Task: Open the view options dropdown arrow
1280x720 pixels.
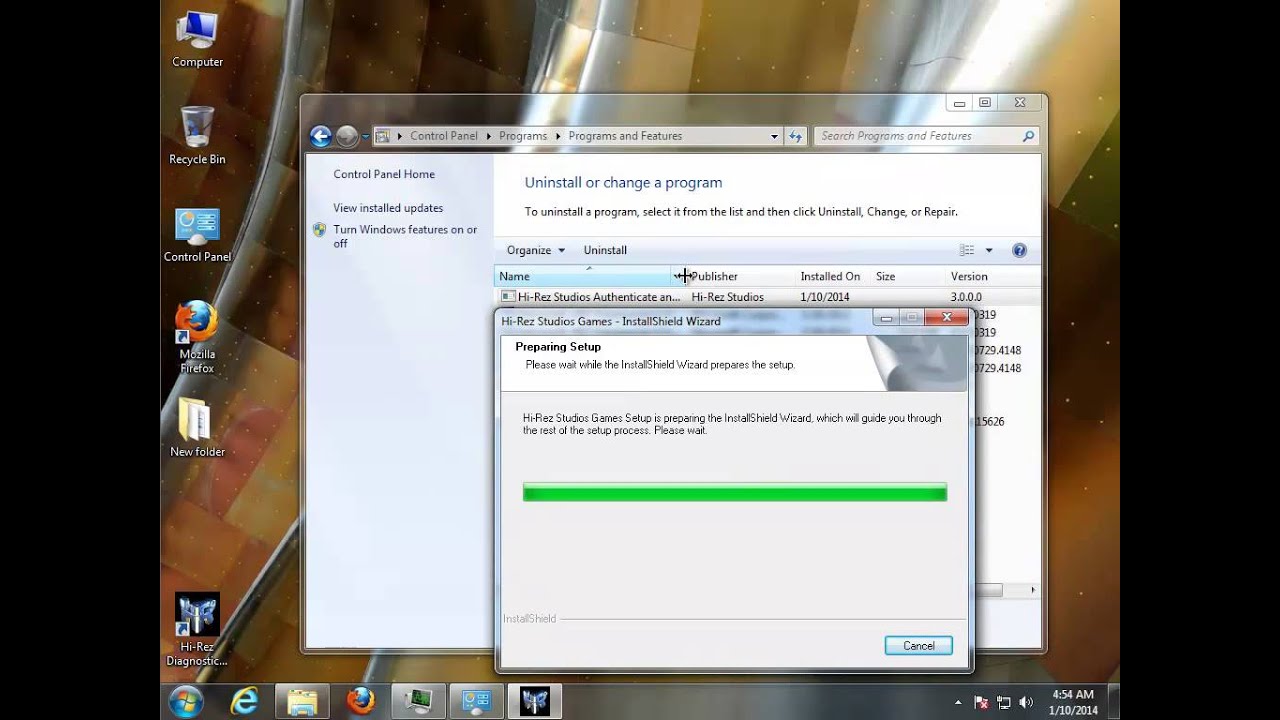Action: point(989,250)
